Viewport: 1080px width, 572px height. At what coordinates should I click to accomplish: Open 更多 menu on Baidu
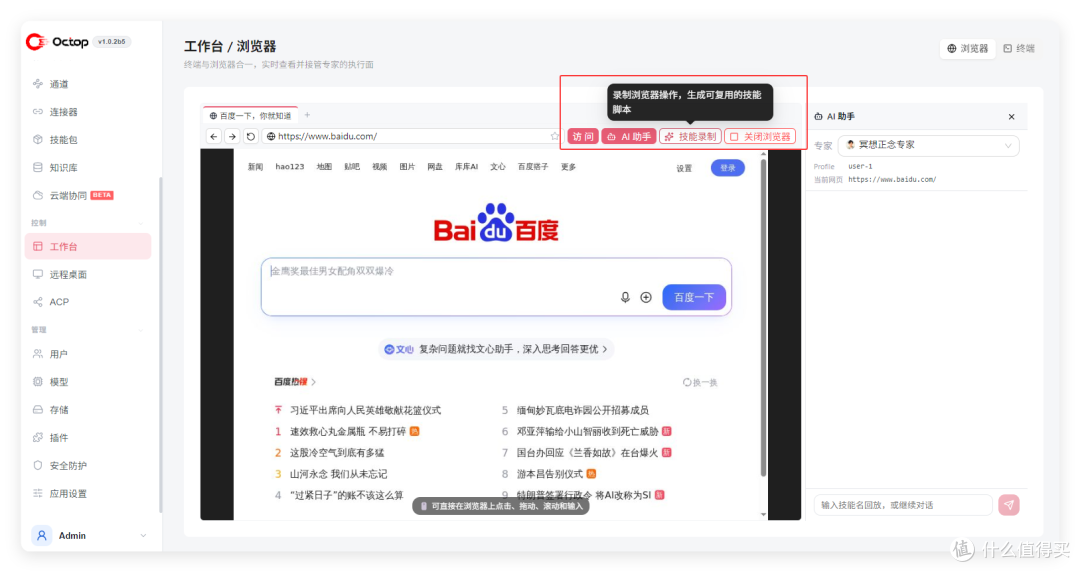point(568,167)
